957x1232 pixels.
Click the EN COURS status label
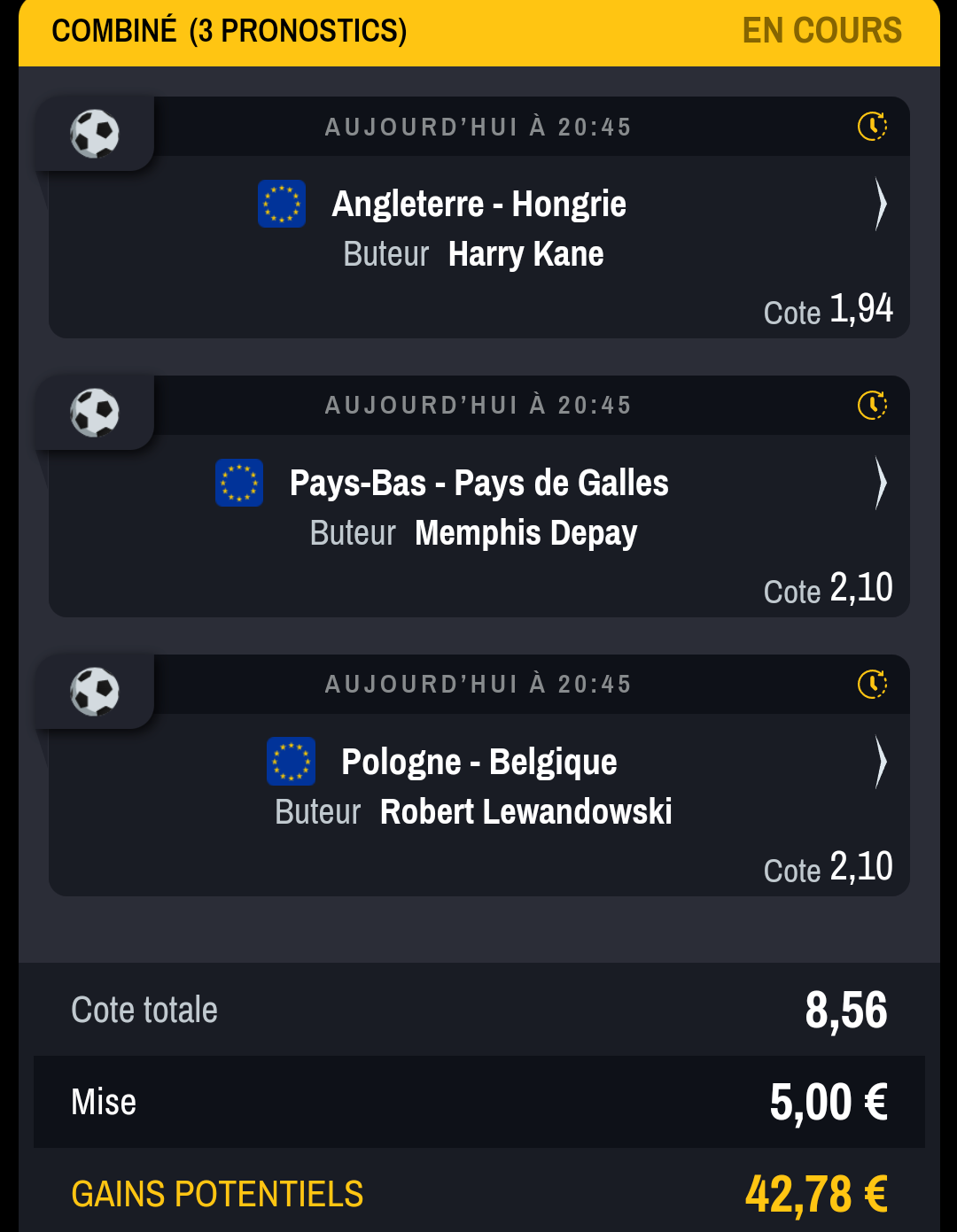click(x=822, y=31)
